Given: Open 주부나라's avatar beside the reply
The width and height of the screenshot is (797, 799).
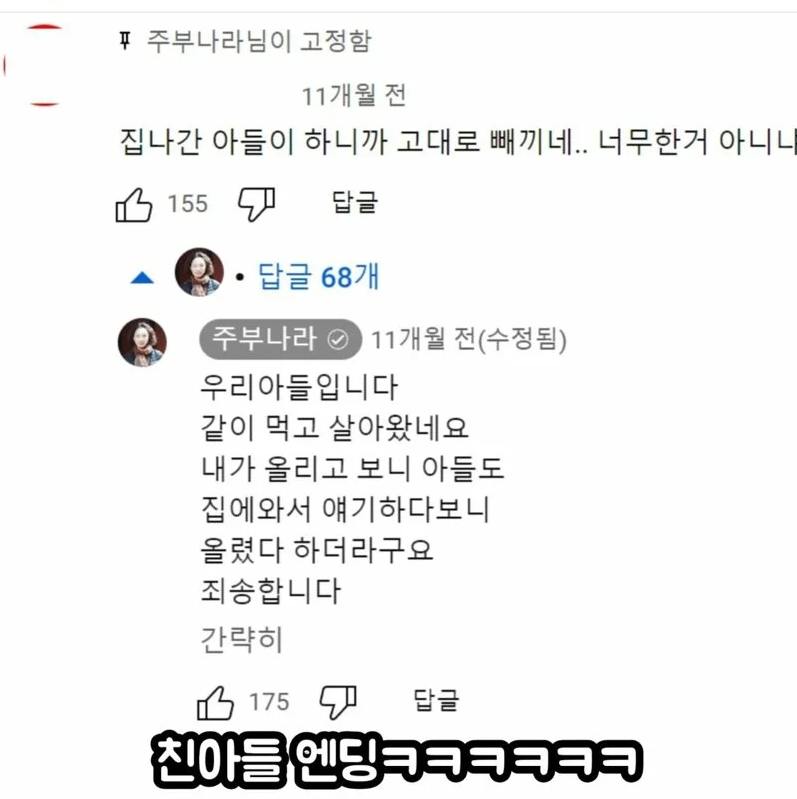Looking at the screenshot, I should 142,342.
